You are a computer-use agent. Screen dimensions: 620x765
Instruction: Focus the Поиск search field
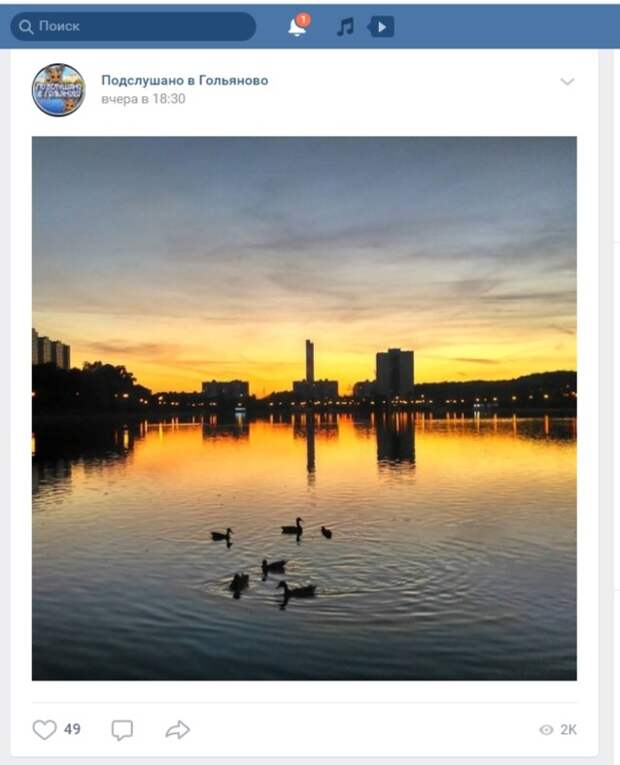133,26
